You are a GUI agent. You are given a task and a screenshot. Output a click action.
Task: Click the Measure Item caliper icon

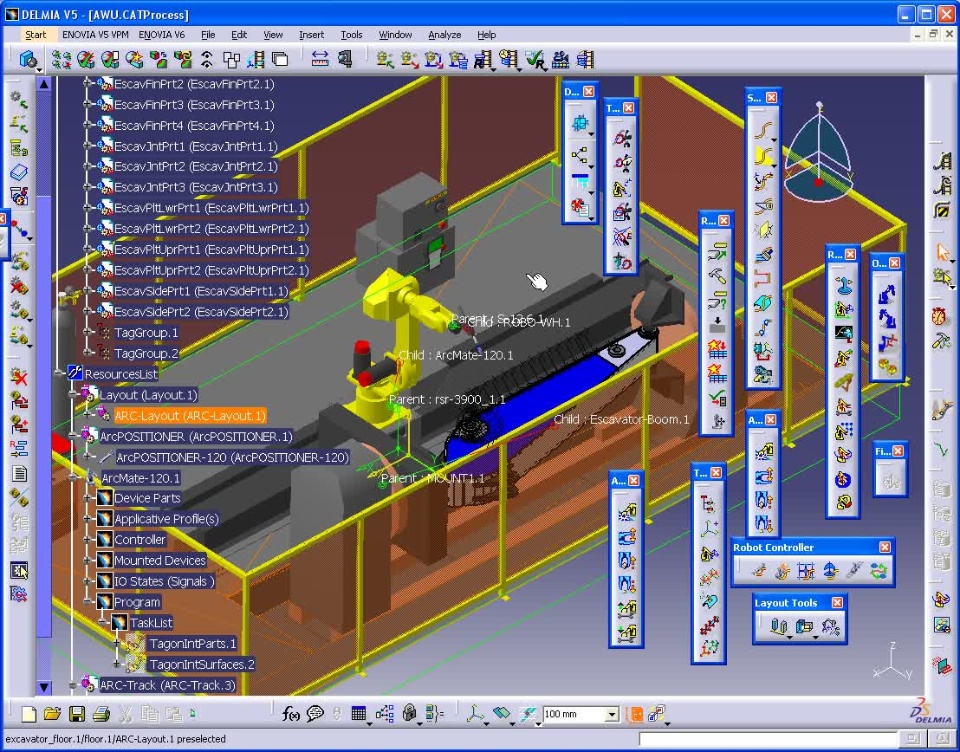(x=345, y=59)
